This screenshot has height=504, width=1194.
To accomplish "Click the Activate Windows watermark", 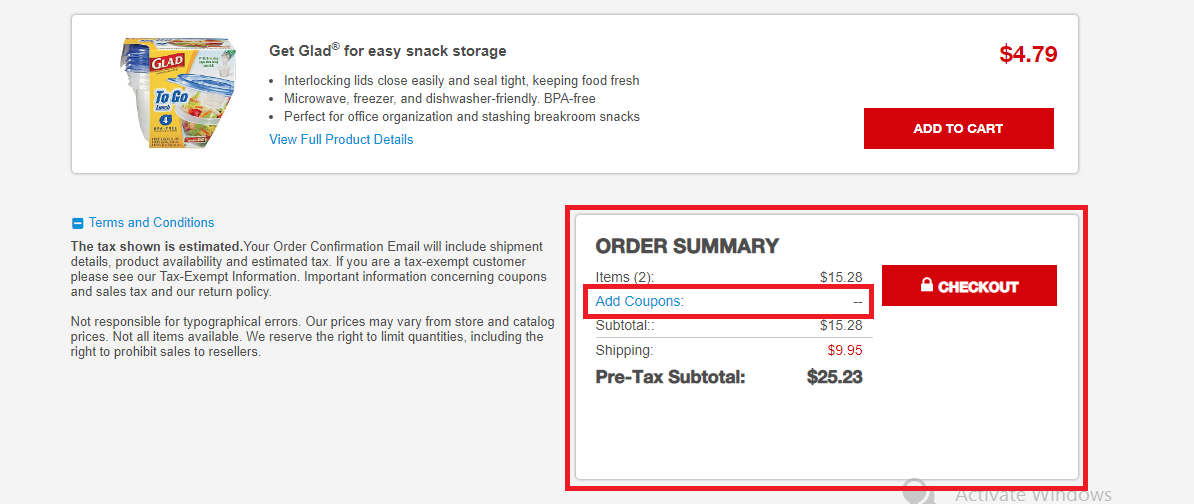I will click(1033, 495).
